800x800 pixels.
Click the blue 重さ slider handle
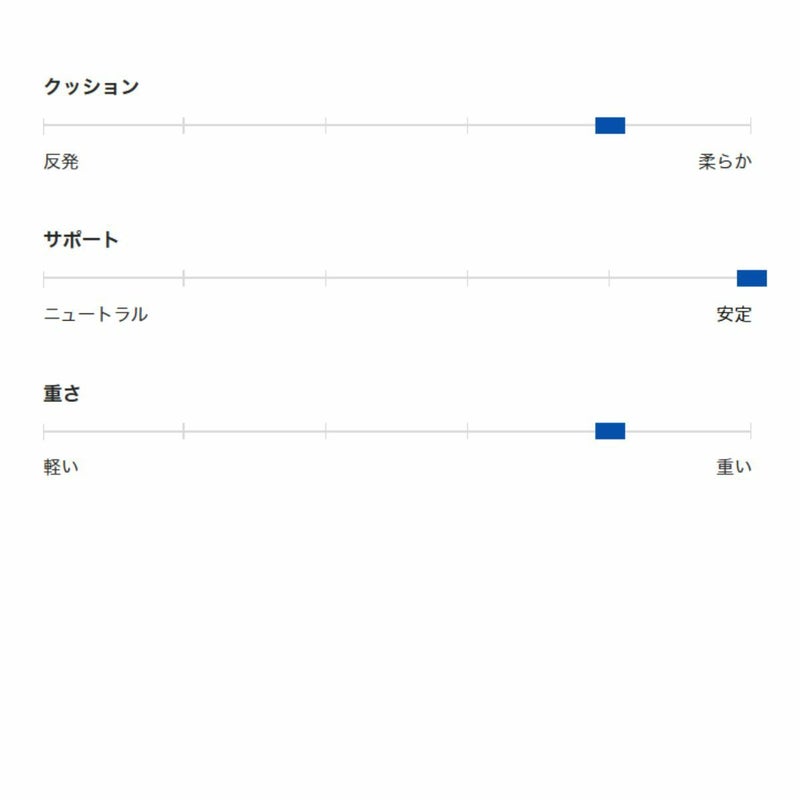(x=610, y=431)
